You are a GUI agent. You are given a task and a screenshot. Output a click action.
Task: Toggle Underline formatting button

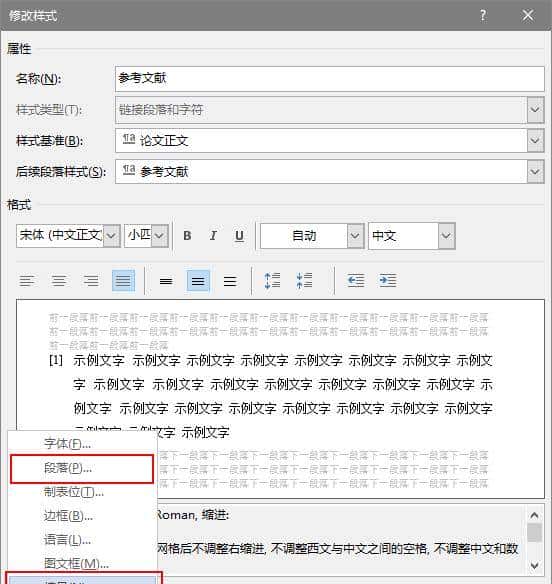pos(239,236)
